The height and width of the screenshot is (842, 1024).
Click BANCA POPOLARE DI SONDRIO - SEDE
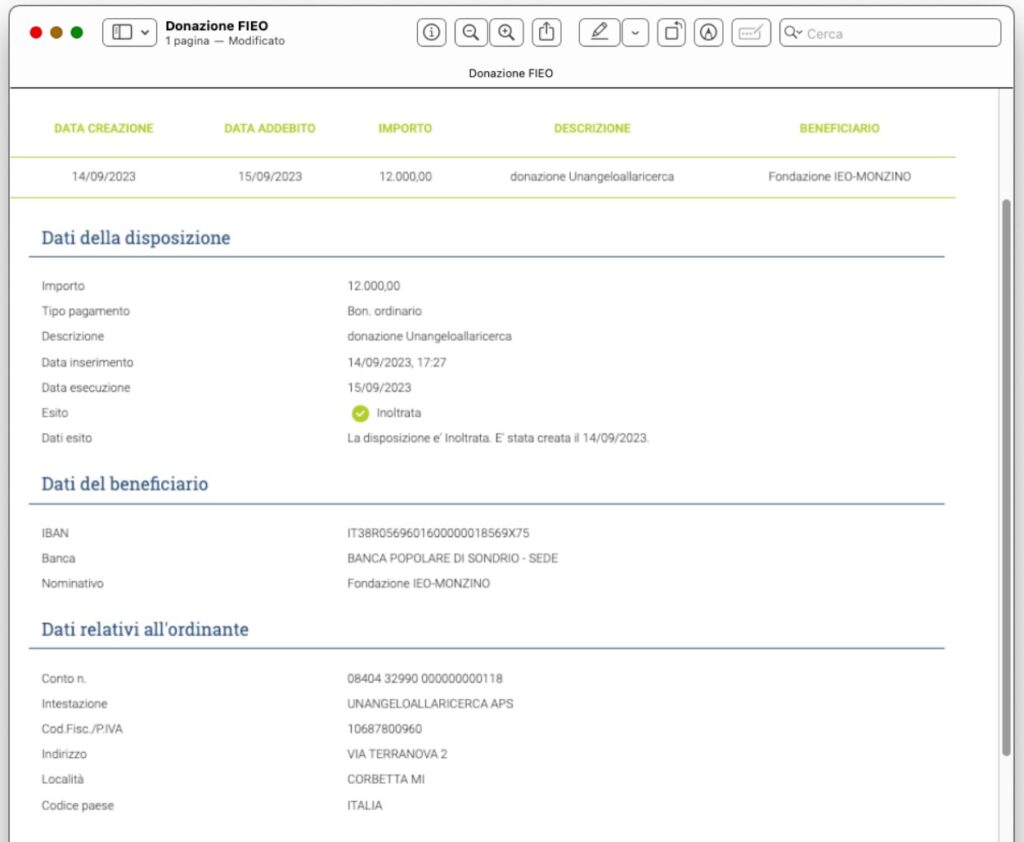click(x=453, y=559)
